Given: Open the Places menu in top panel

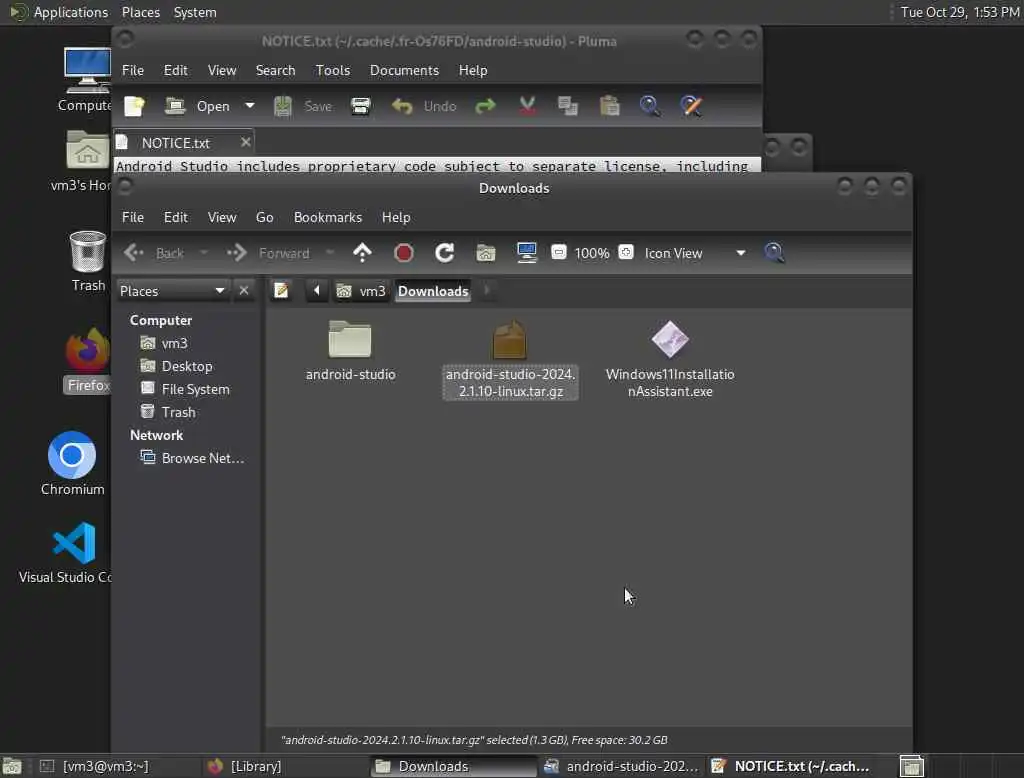Looking at the screenshot, I should click(140, 12).
